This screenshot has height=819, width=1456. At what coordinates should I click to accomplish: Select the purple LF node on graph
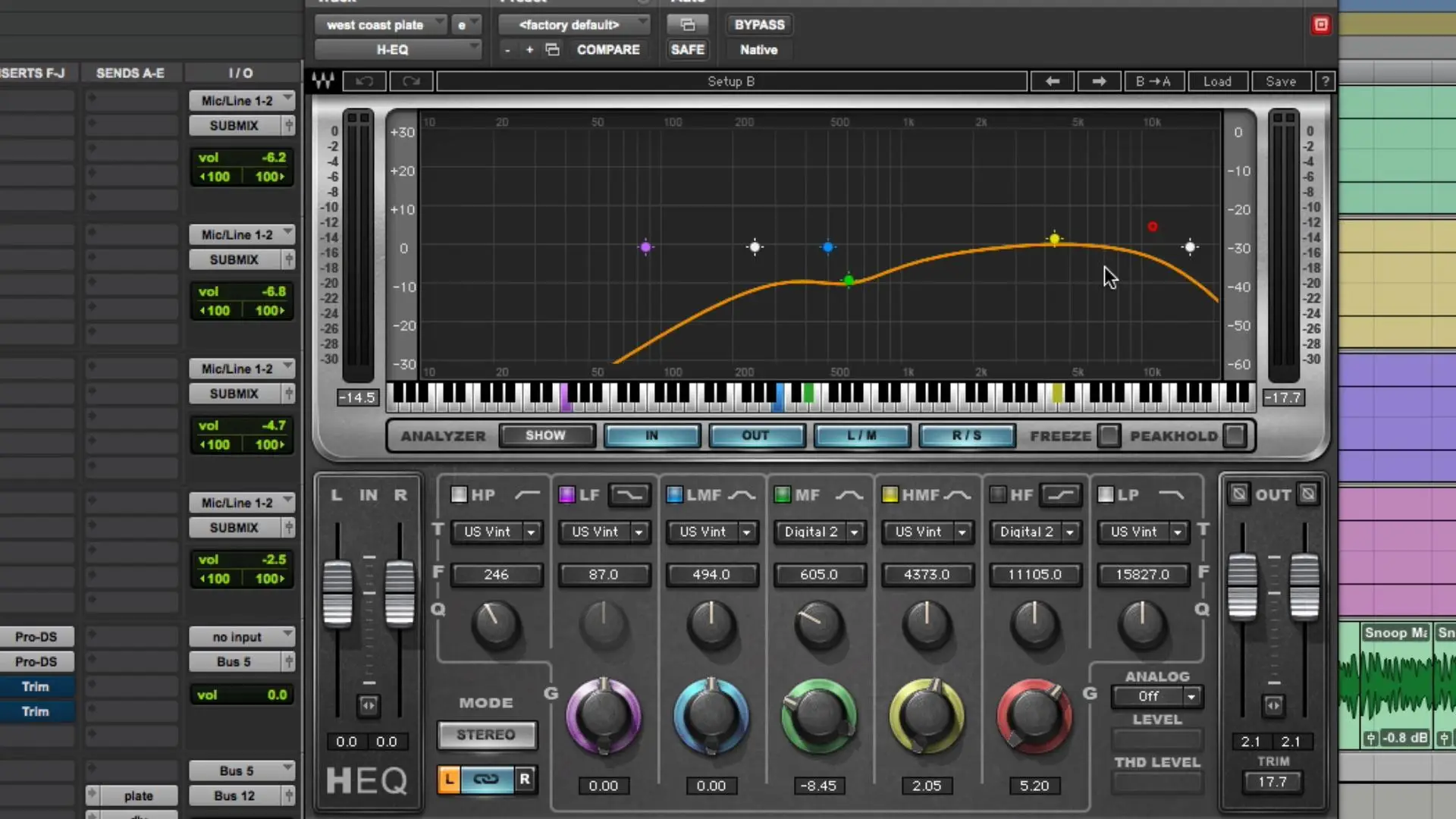coord(645,246)
